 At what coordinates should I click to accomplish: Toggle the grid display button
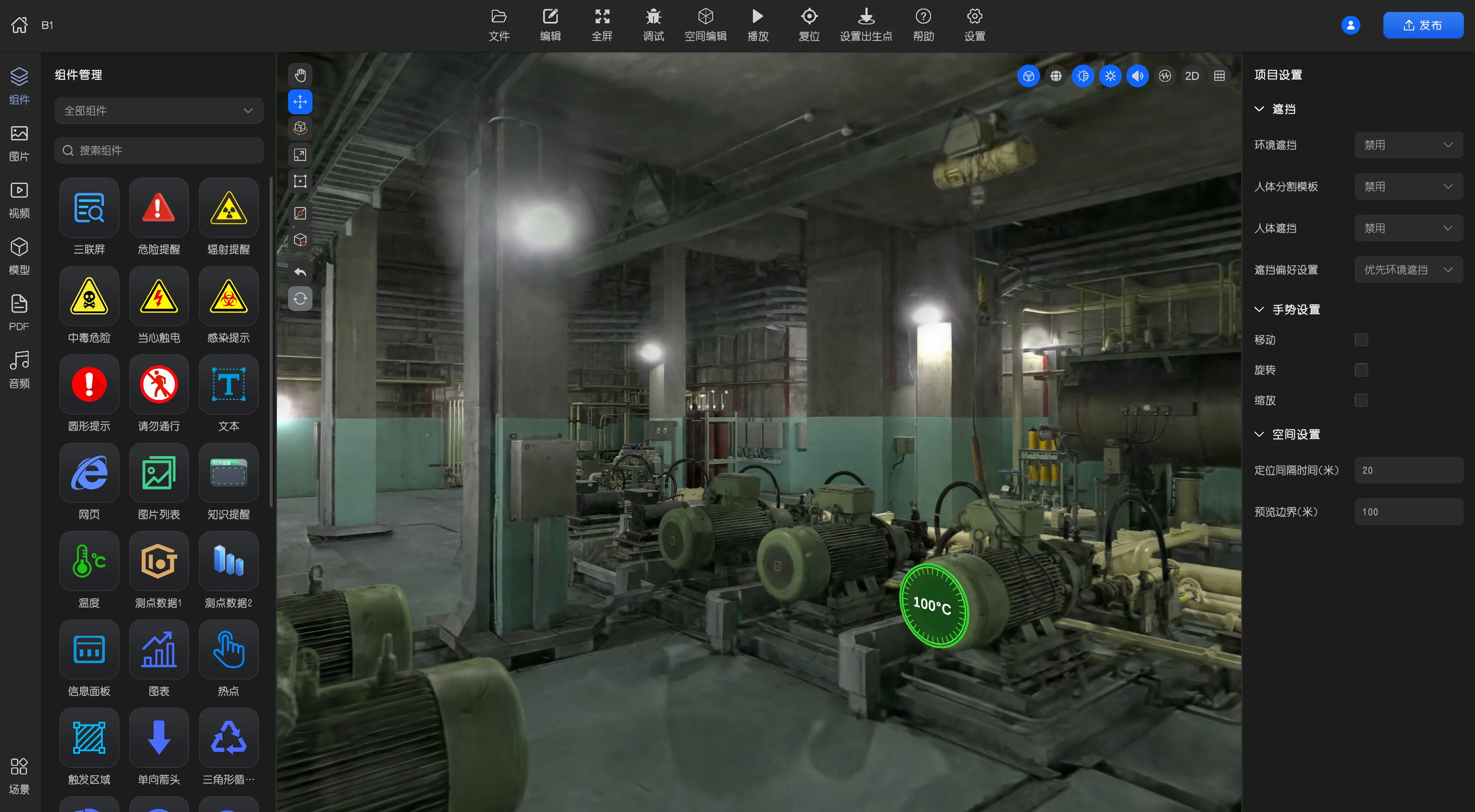[1219, 76]
